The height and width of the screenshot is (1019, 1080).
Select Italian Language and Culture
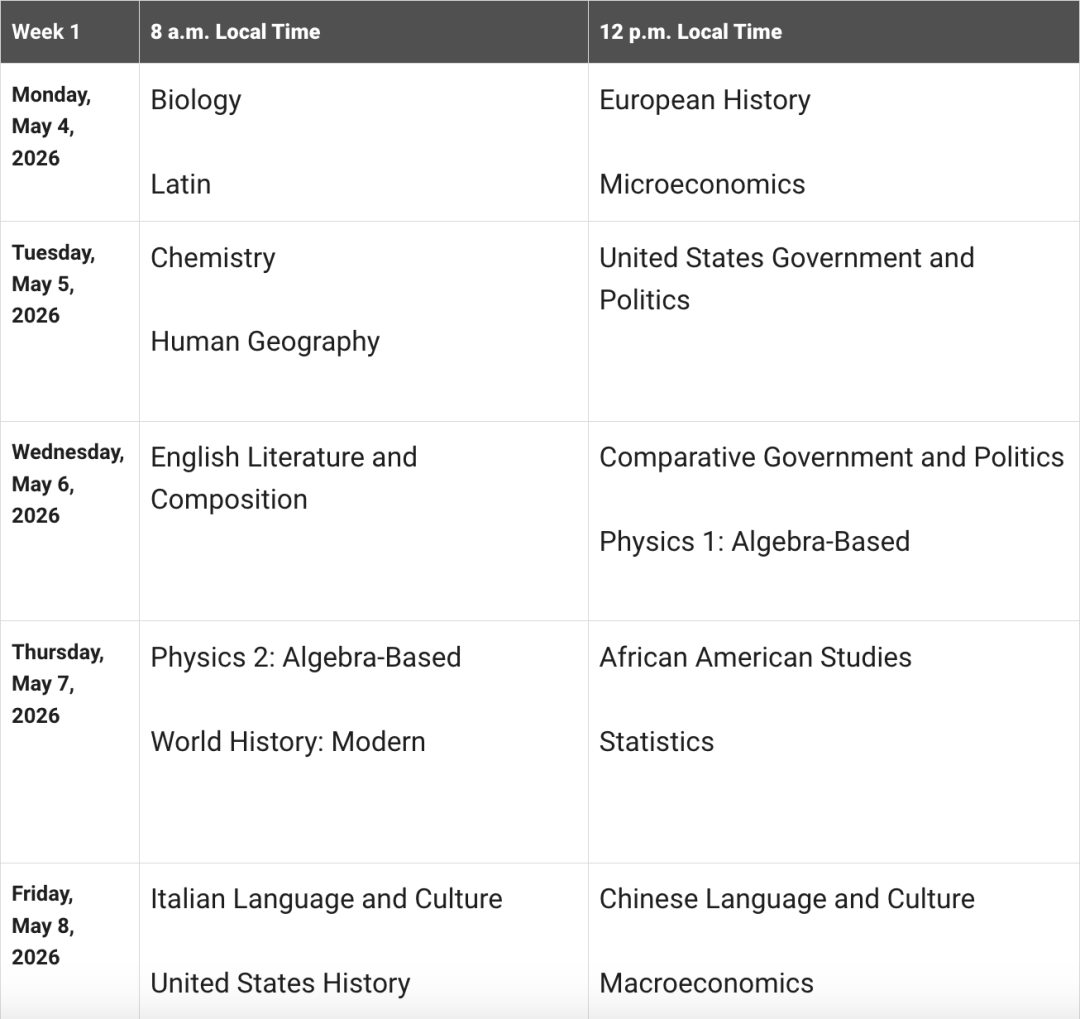(326, 899)
